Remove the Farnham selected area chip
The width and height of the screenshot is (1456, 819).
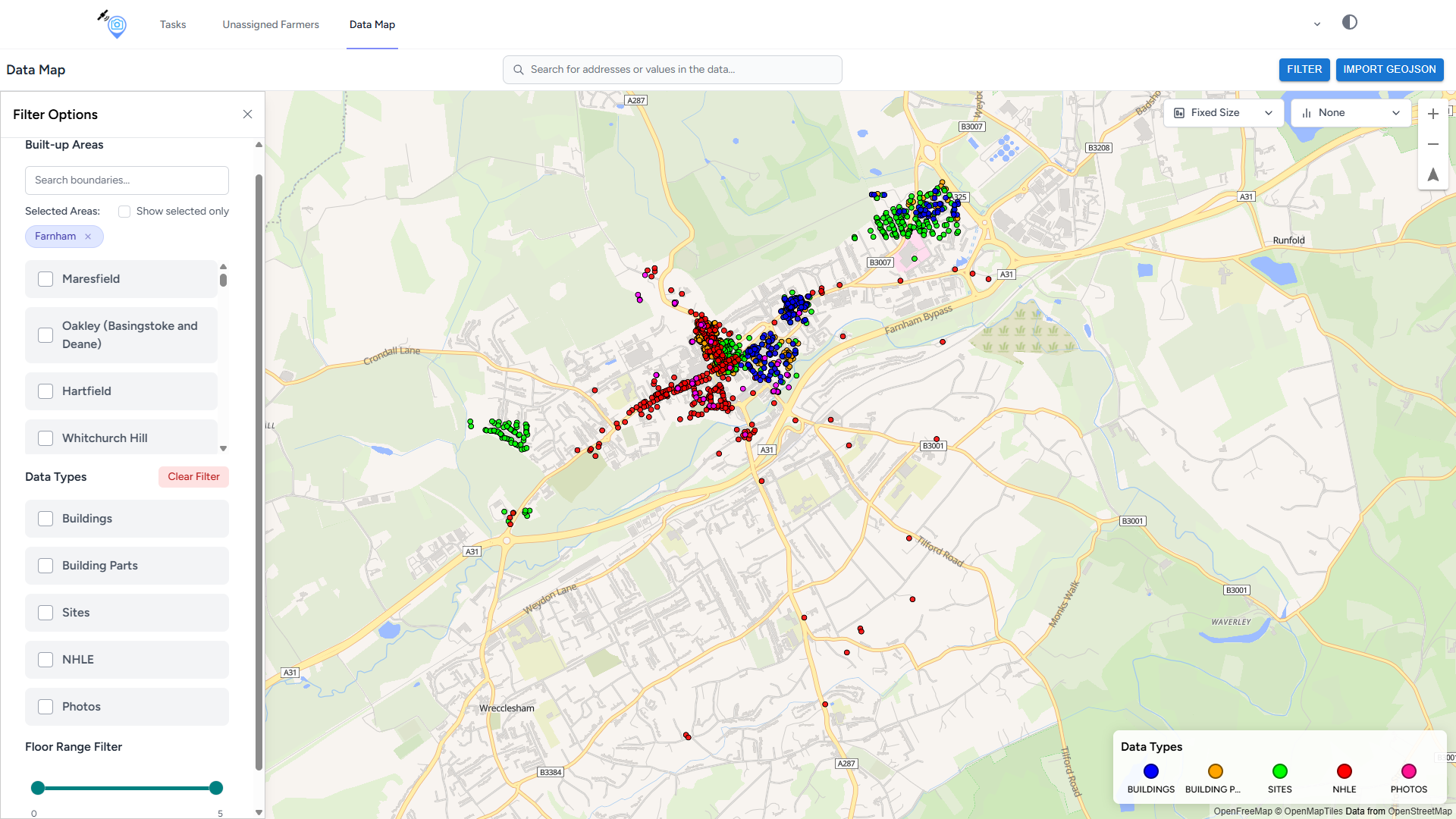coord(88,237)
